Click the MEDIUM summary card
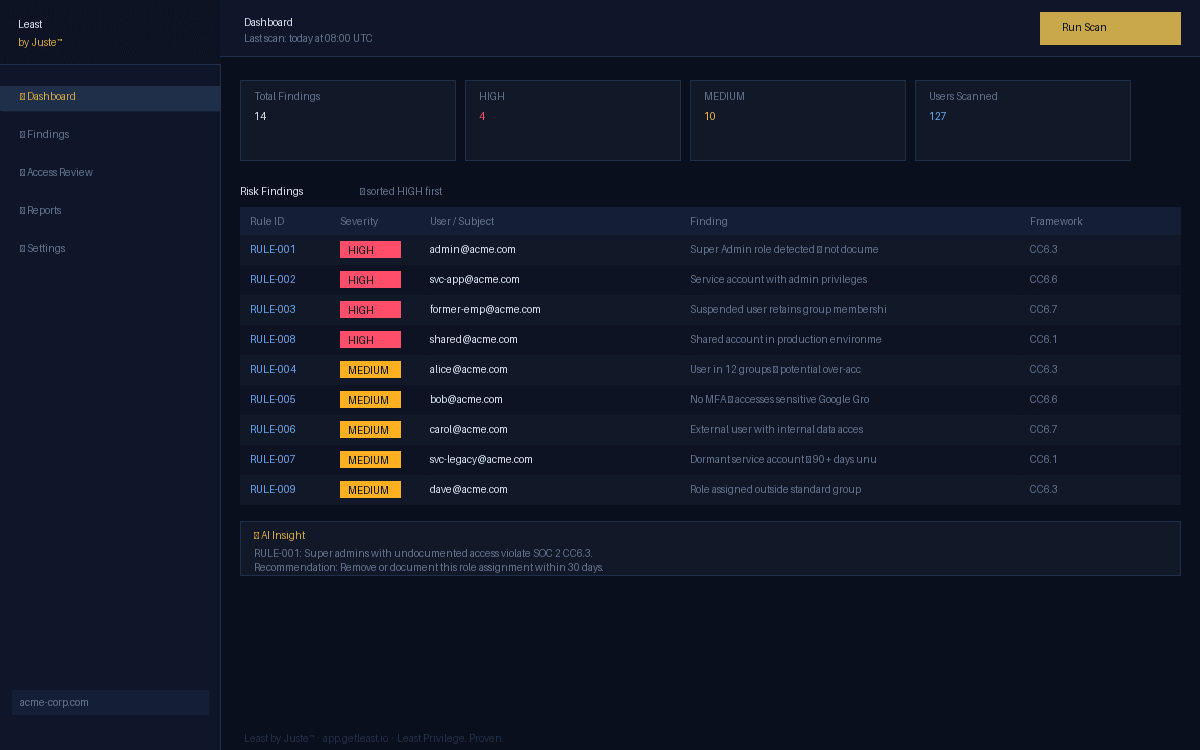 pyautogui.click(x=798, y=120)
